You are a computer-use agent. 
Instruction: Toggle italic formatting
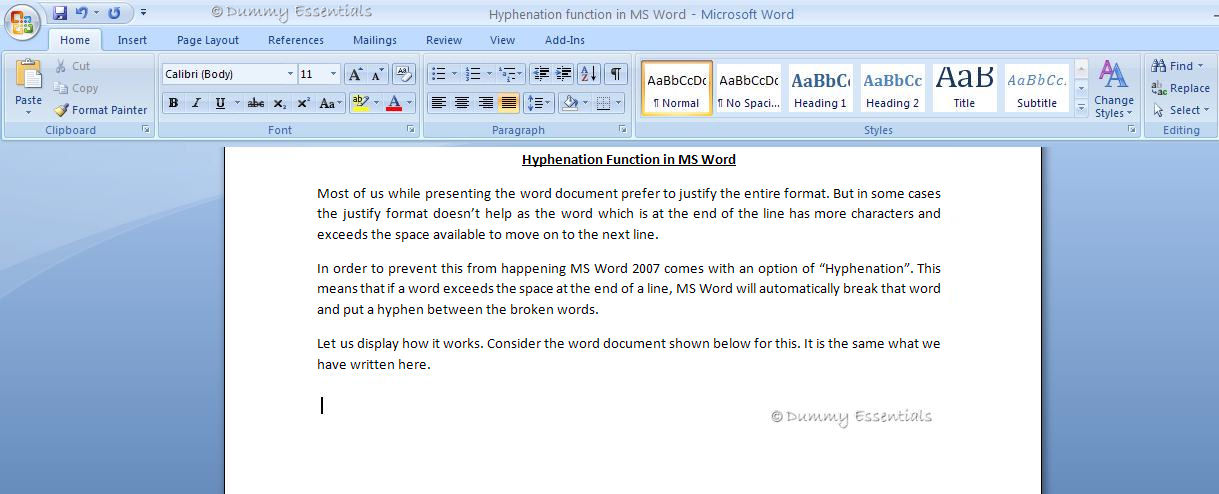point(196,103)
